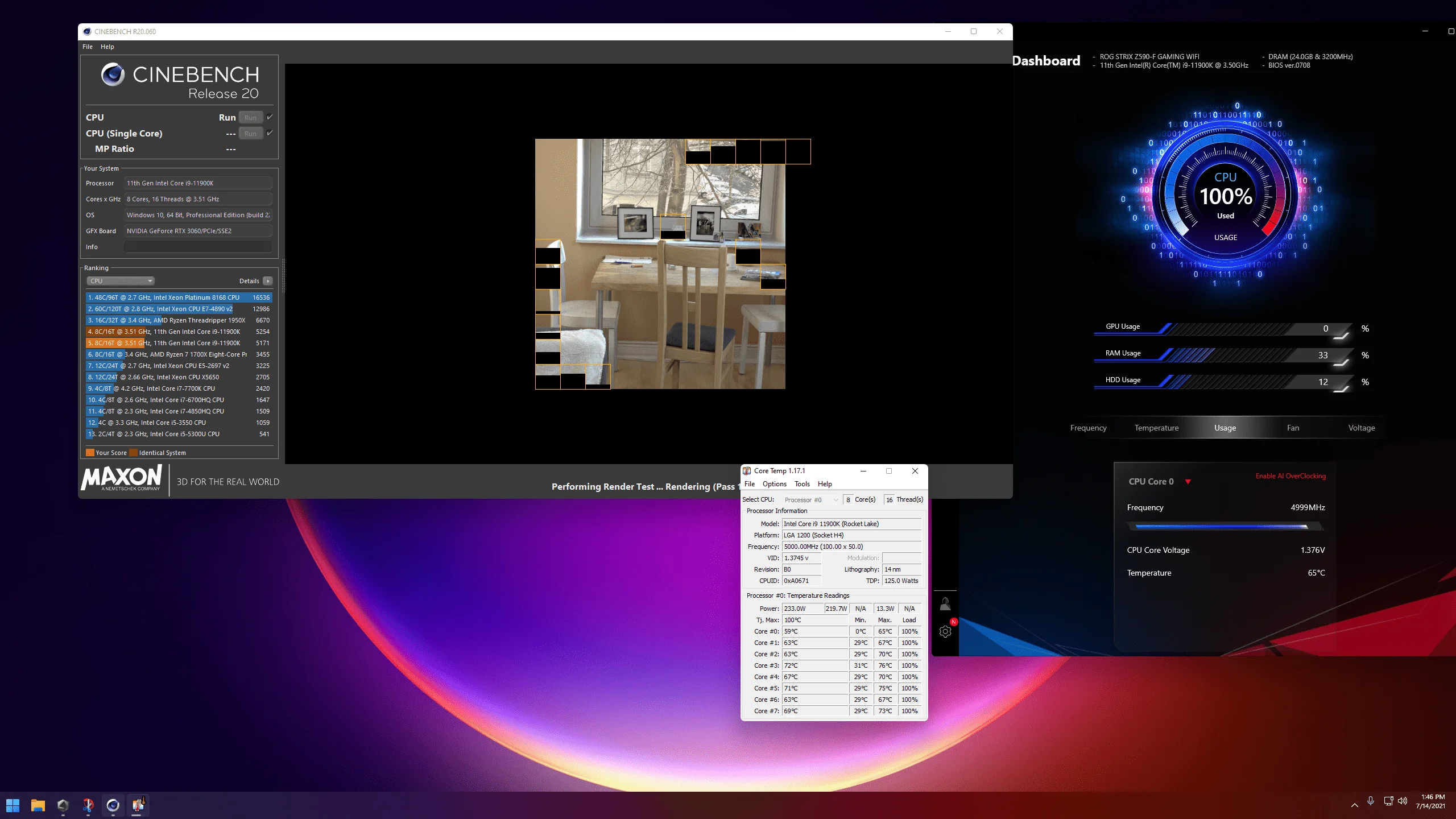1456x819 pixels.
Task: Expand the CPU Core 0 selector
Action: (1188, 482)
